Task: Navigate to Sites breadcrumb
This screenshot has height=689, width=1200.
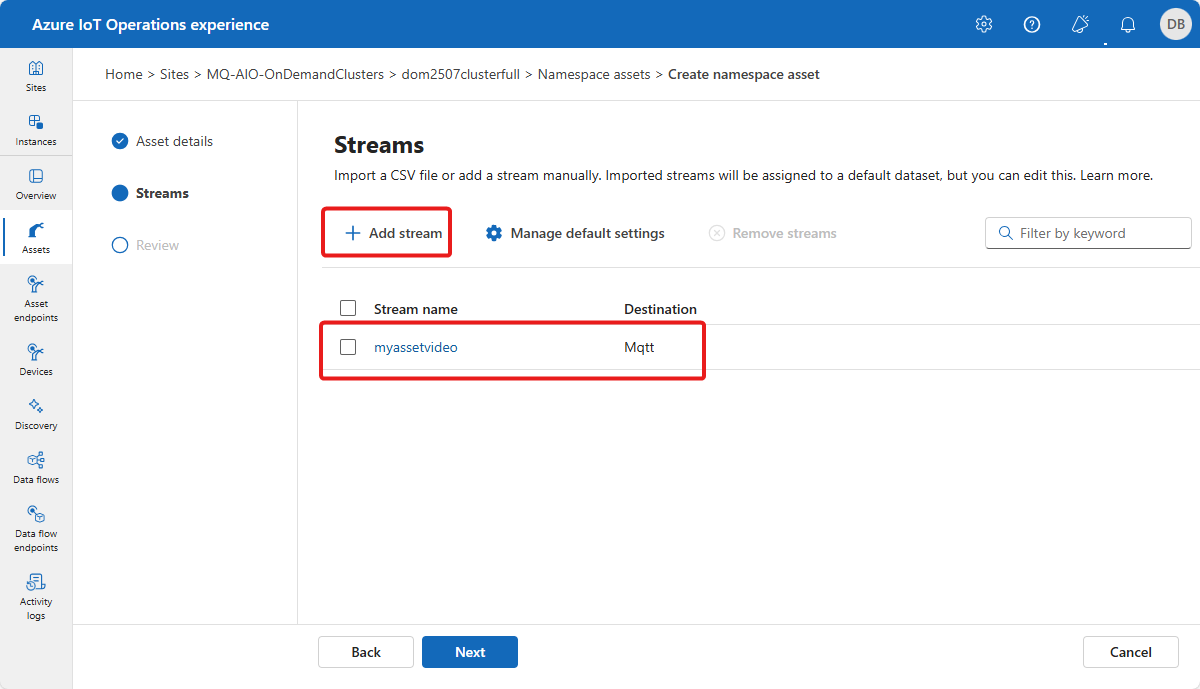Action: (x=175, y=74)
